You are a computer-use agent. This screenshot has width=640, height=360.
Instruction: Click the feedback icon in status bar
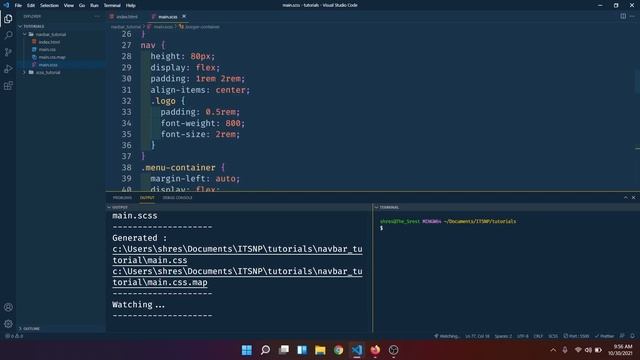pos(622,336)
